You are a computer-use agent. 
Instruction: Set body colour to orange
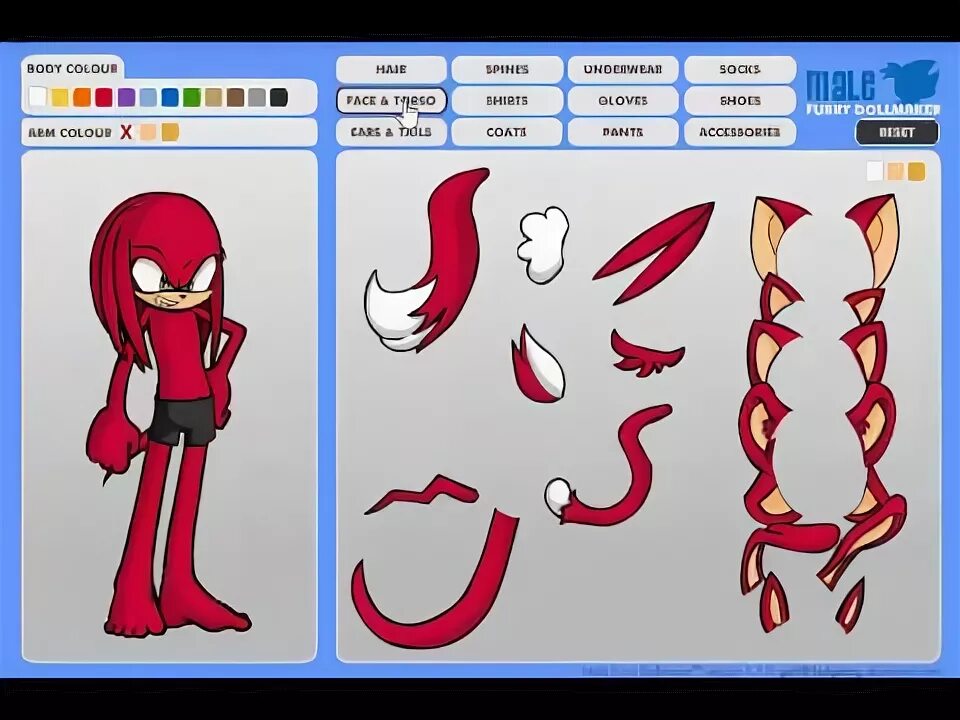82,97
